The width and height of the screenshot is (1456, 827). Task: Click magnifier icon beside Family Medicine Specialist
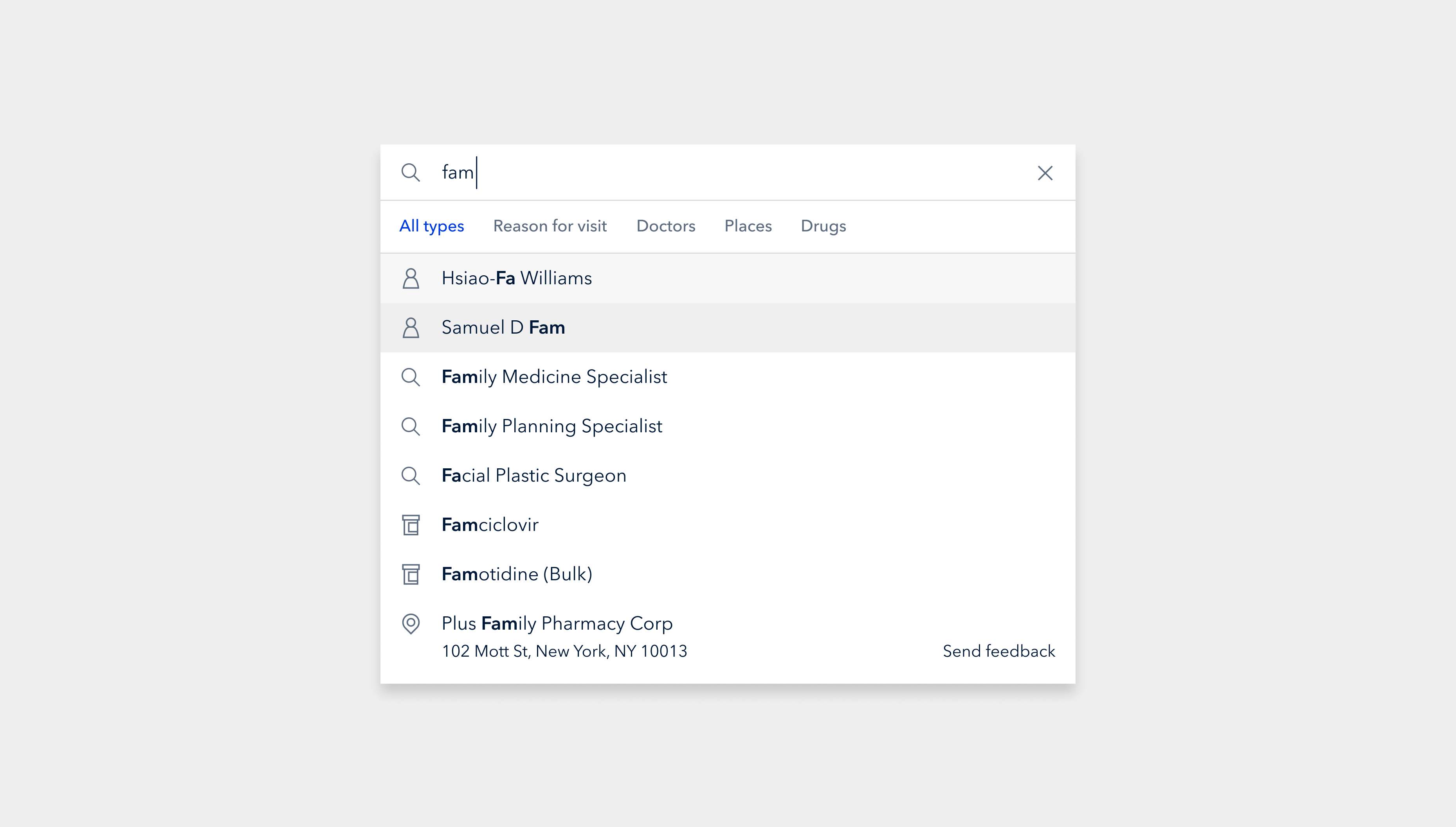click(x=411, y=377)
